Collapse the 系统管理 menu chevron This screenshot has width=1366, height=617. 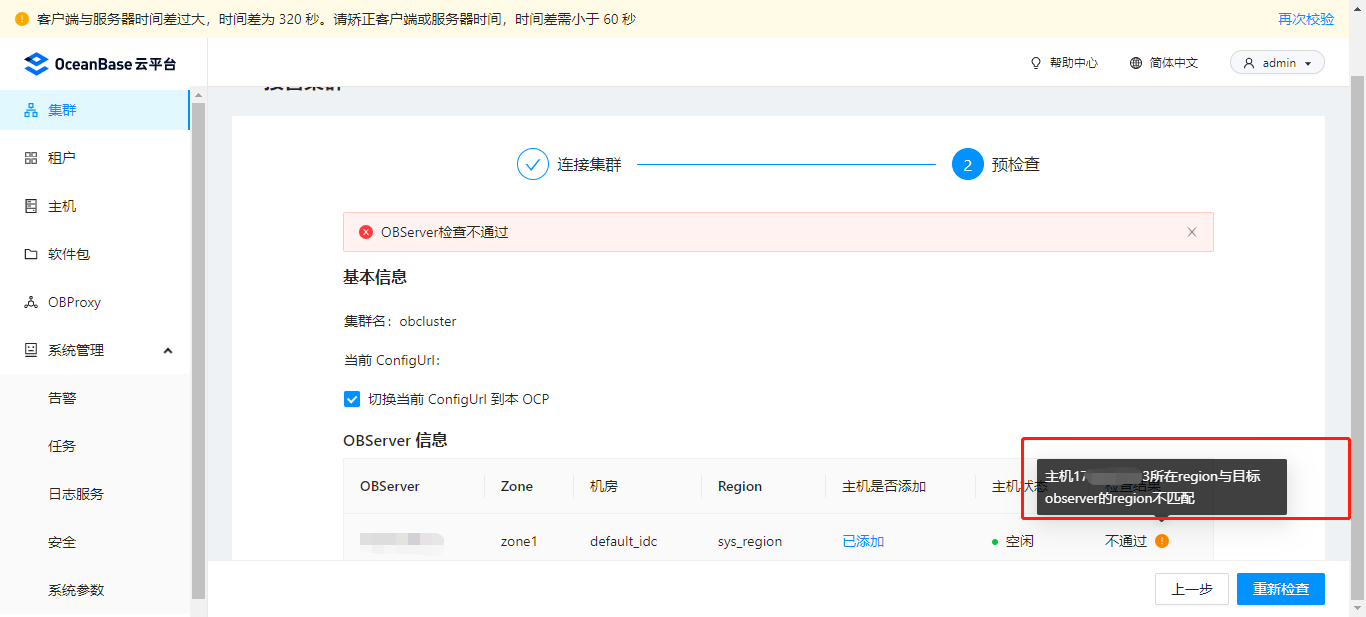coord(168,350)
